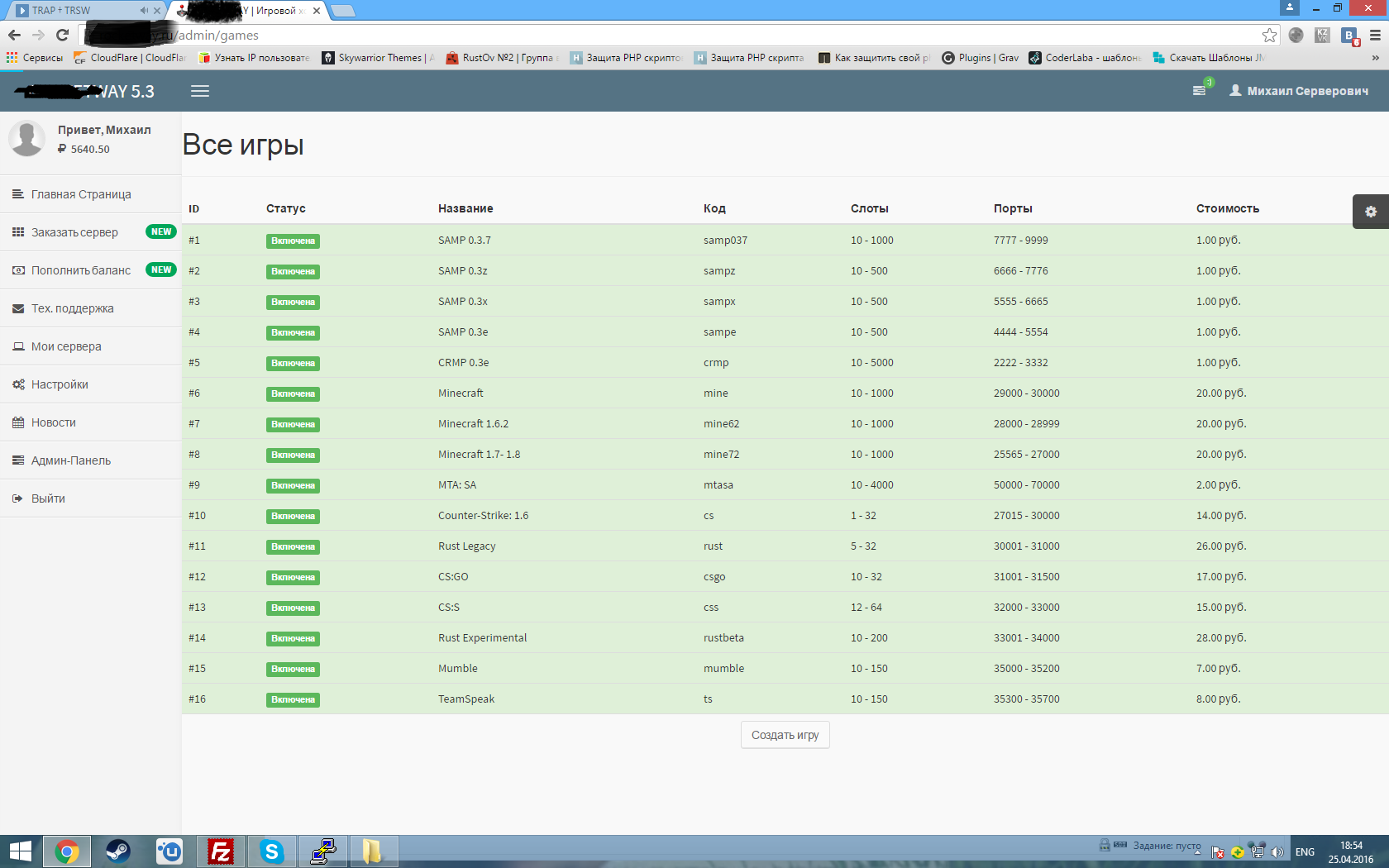Open Сервисы apps bookmark

click(x=35, y=58)
